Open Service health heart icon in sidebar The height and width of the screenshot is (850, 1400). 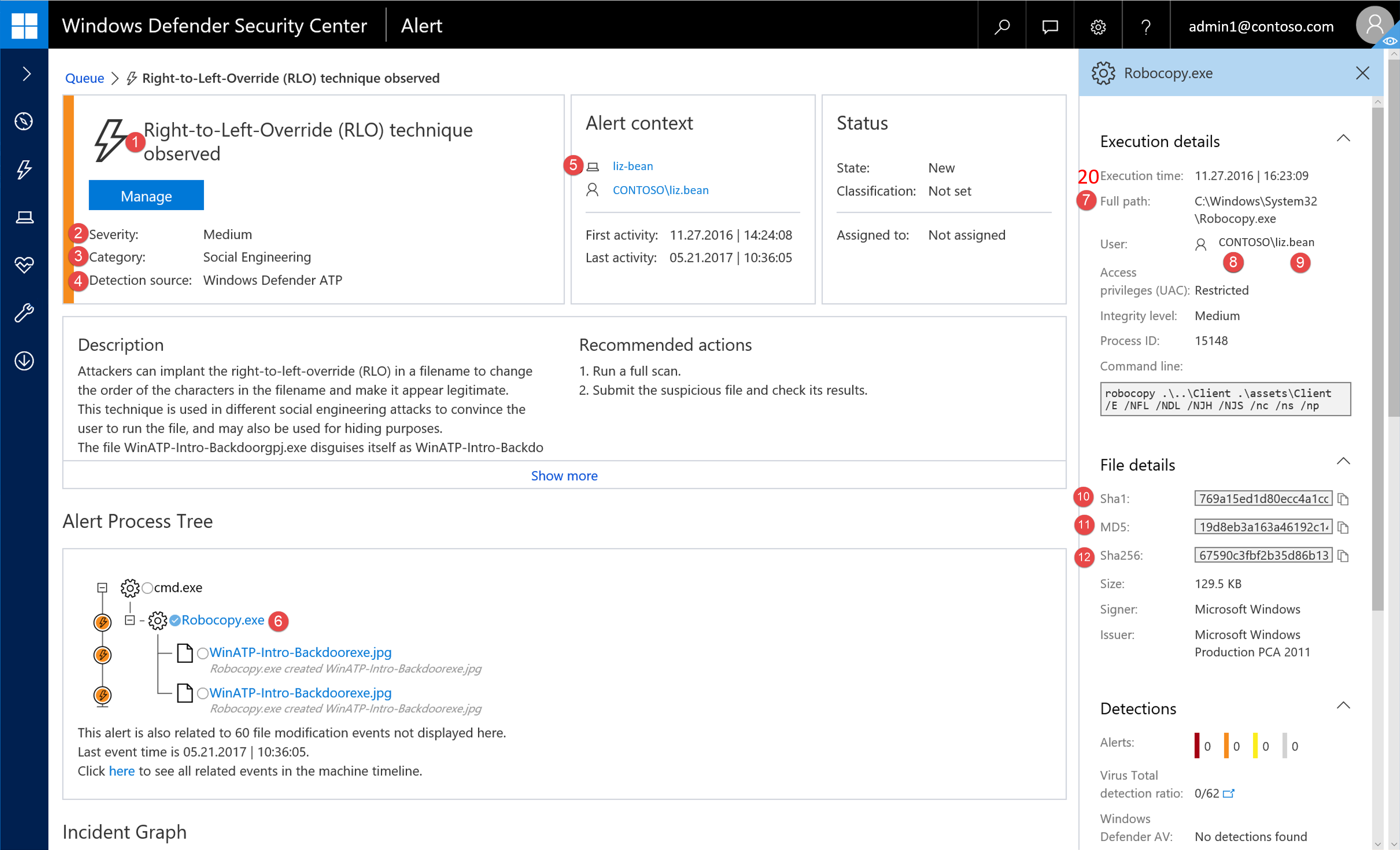(24, 264)
